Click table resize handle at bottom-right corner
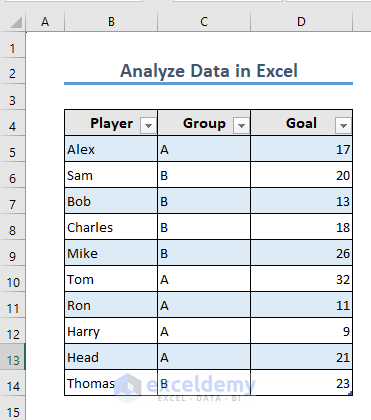This screenshot has width=371, height=420. click(350, 394)
